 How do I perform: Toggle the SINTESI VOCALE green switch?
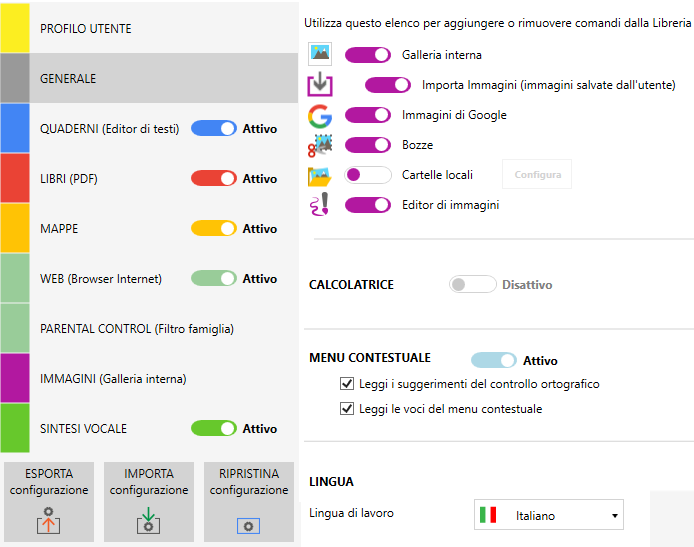coord(214,428)
